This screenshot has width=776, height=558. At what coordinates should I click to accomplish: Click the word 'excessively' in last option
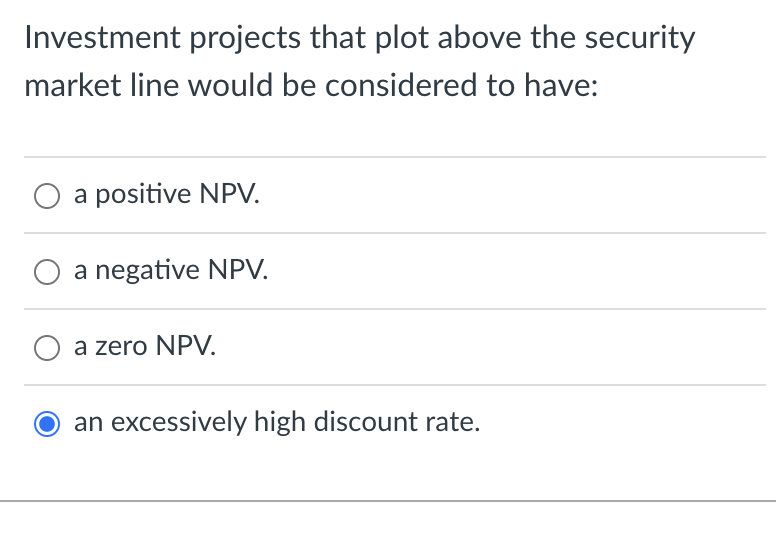point(179,423)
